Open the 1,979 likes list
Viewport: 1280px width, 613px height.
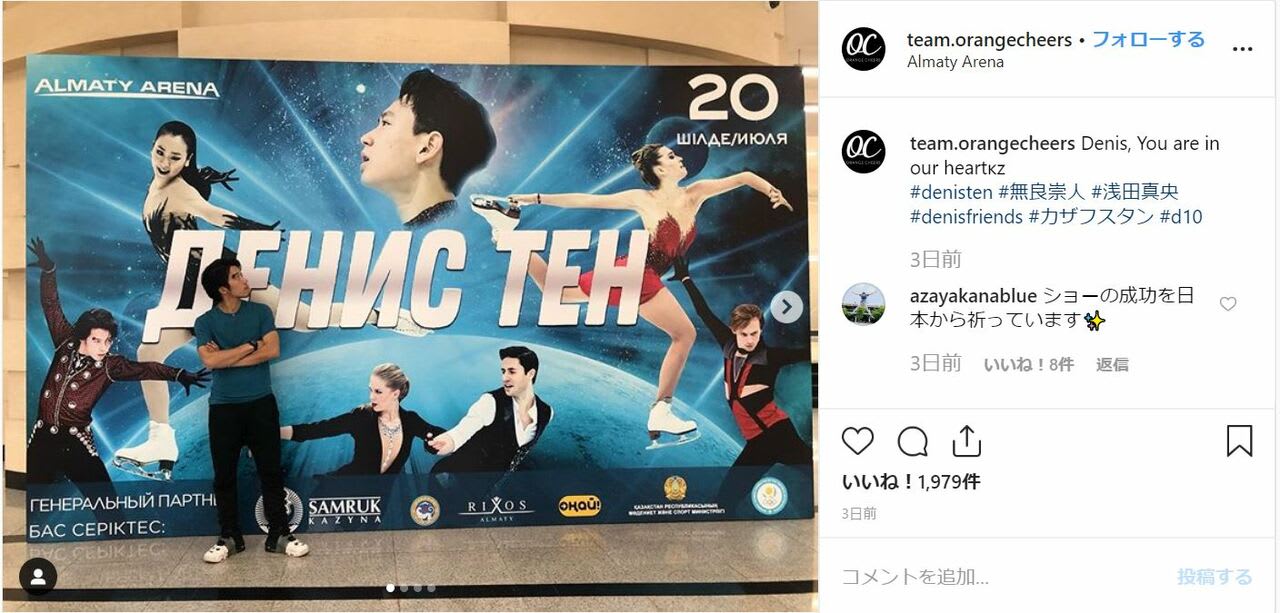911,482
